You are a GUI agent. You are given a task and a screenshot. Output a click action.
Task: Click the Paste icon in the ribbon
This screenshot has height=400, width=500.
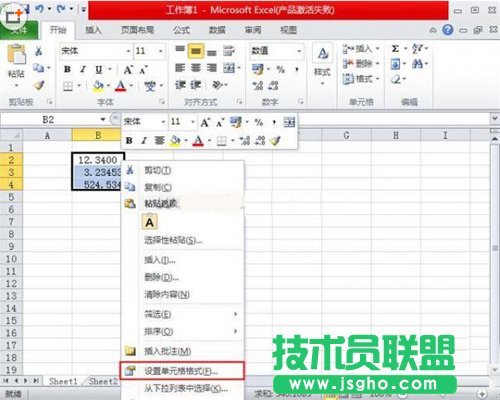click(x=16, y=54)
